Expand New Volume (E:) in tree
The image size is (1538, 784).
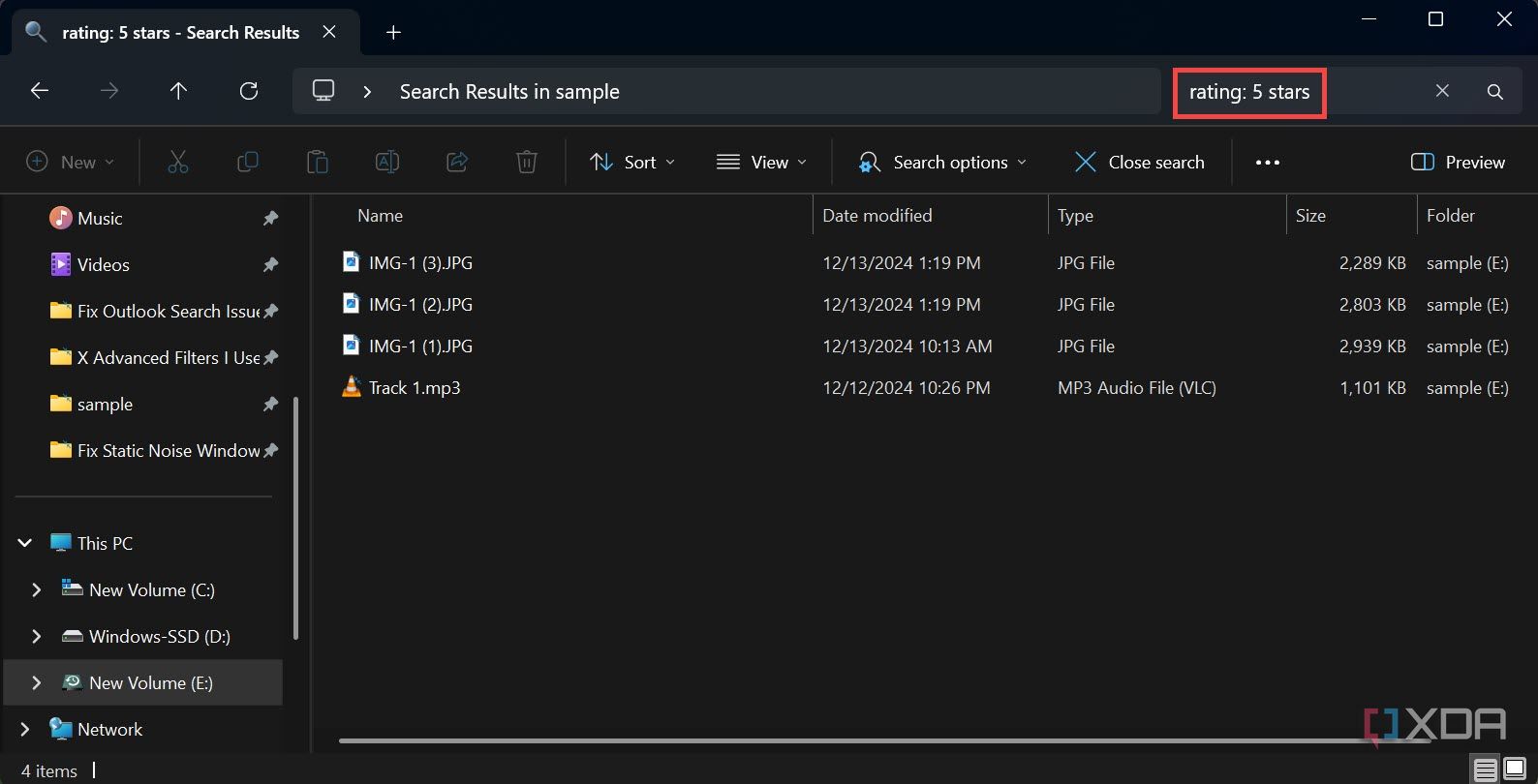(37, 682)
